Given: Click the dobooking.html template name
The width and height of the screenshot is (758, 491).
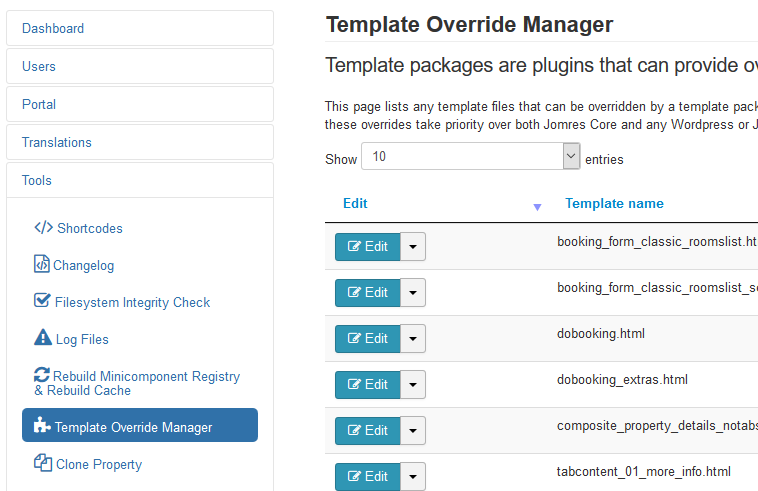Looking at the screenshot, I should (x=601, y=333).
